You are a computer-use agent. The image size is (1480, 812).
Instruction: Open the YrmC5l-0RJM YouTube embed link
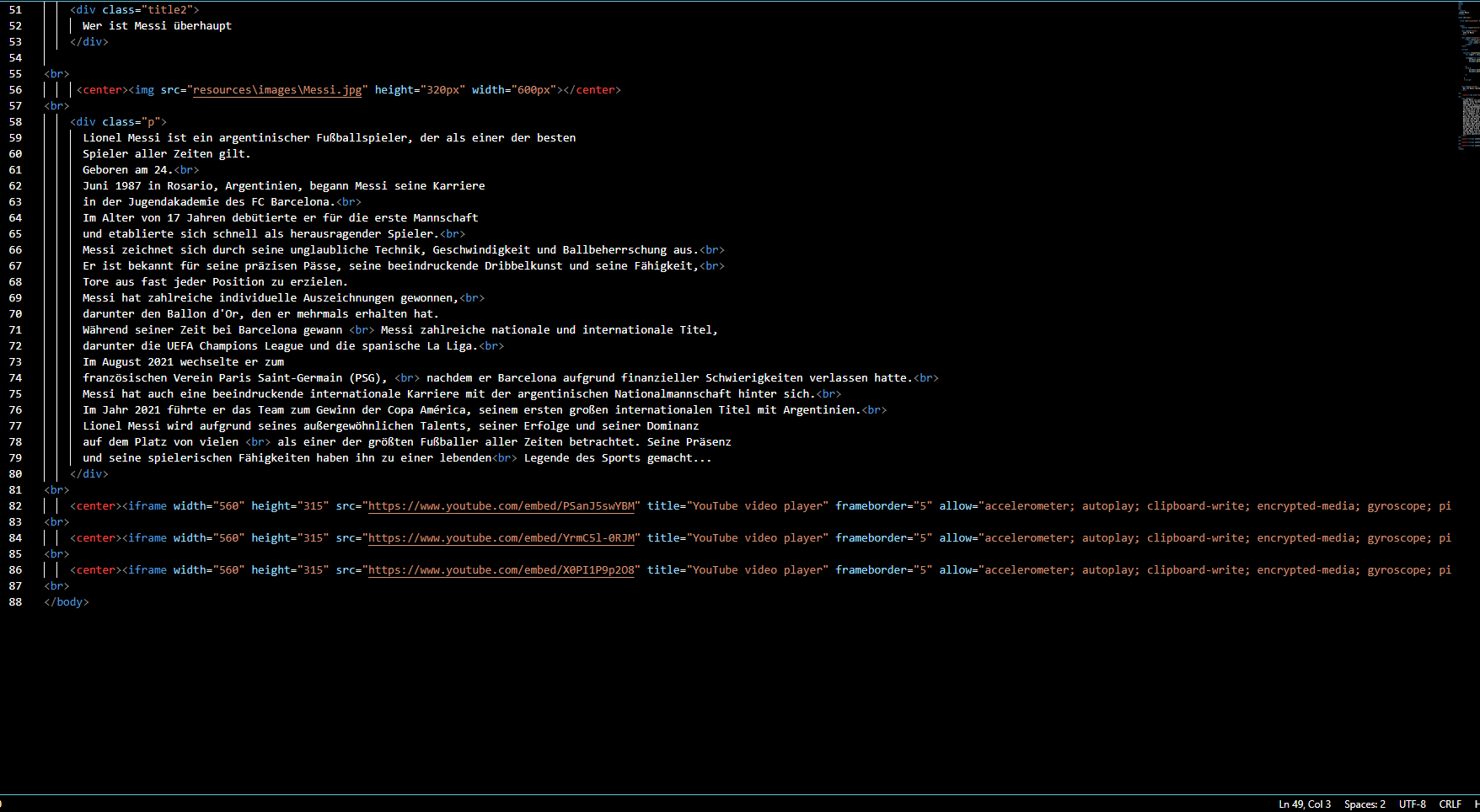click(x=502, y=537)
